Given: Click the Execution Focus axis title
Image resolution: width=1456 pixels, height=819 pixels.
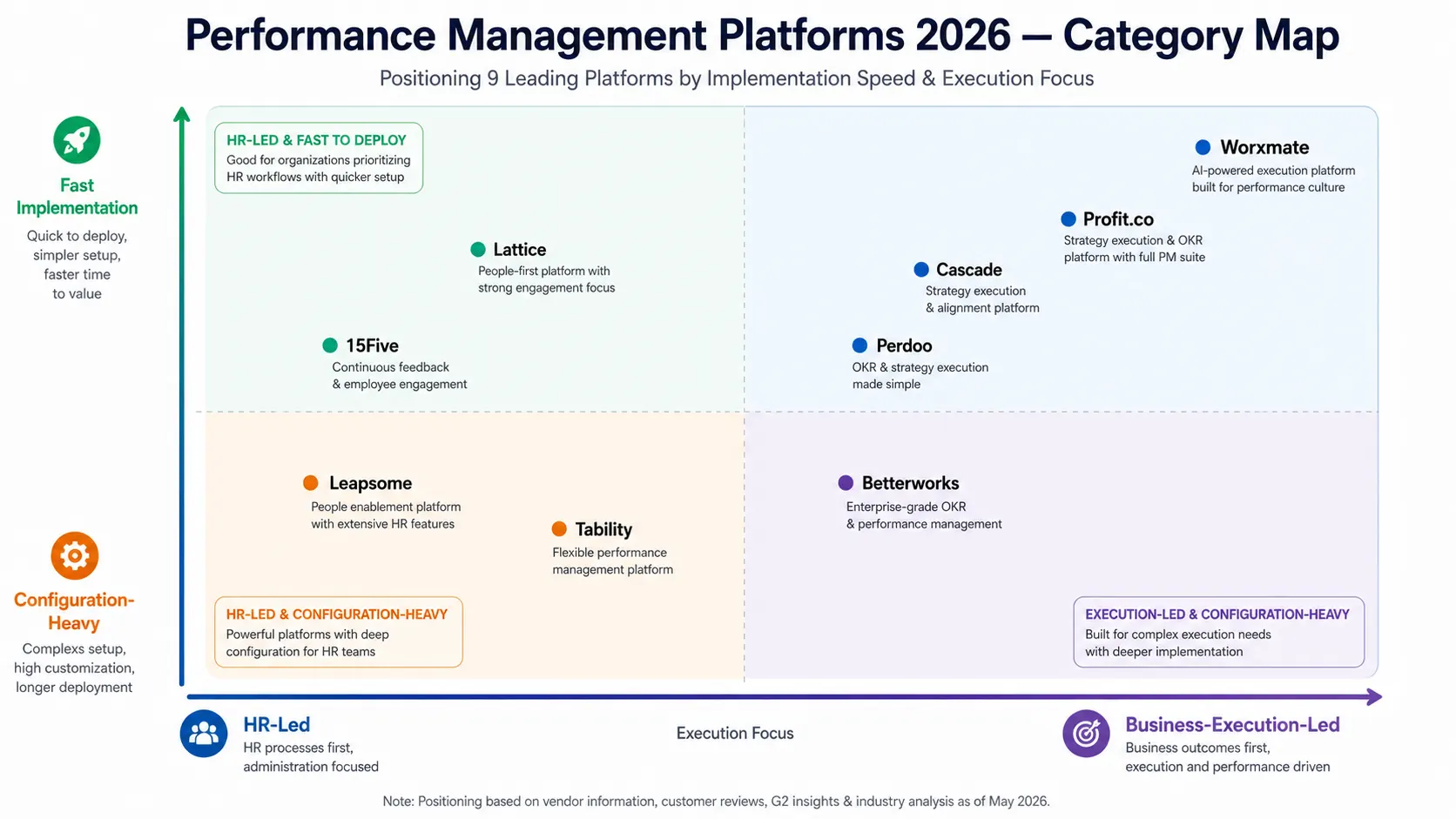Looking at the screenshot, I should pos(735,734).
